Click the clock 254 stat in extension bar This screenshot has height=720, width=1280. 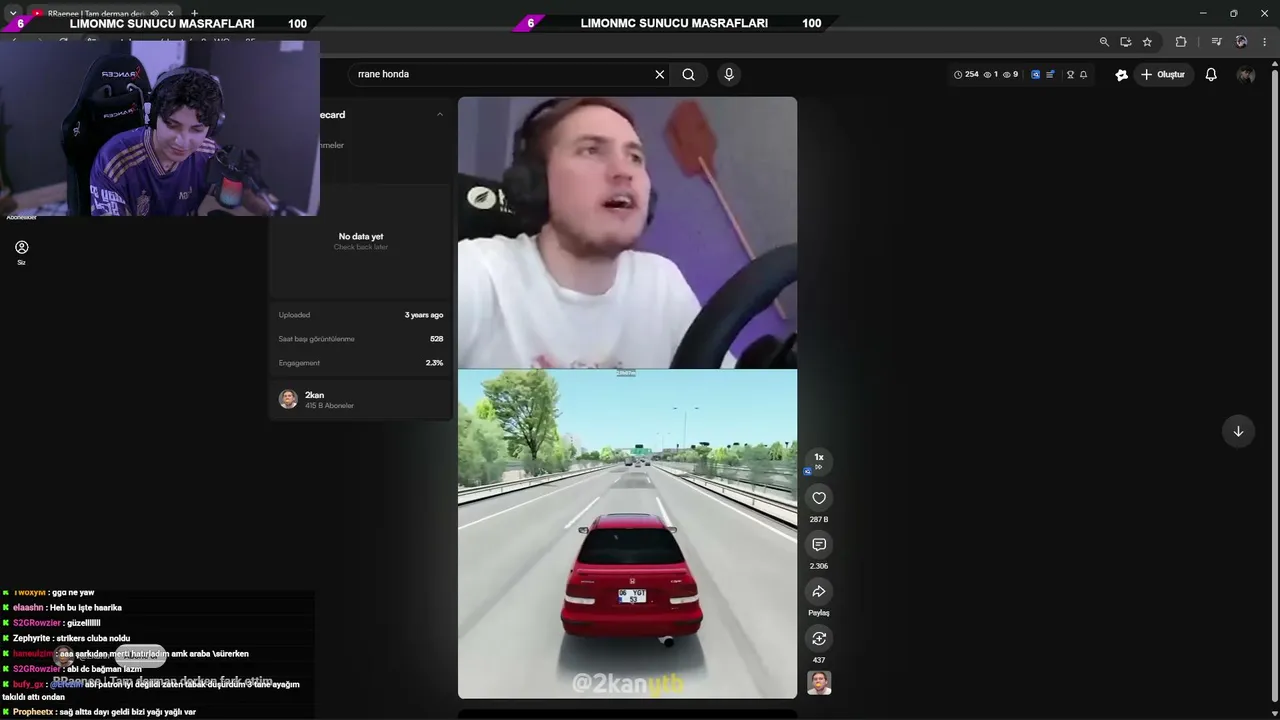click(x=966, y=74)
